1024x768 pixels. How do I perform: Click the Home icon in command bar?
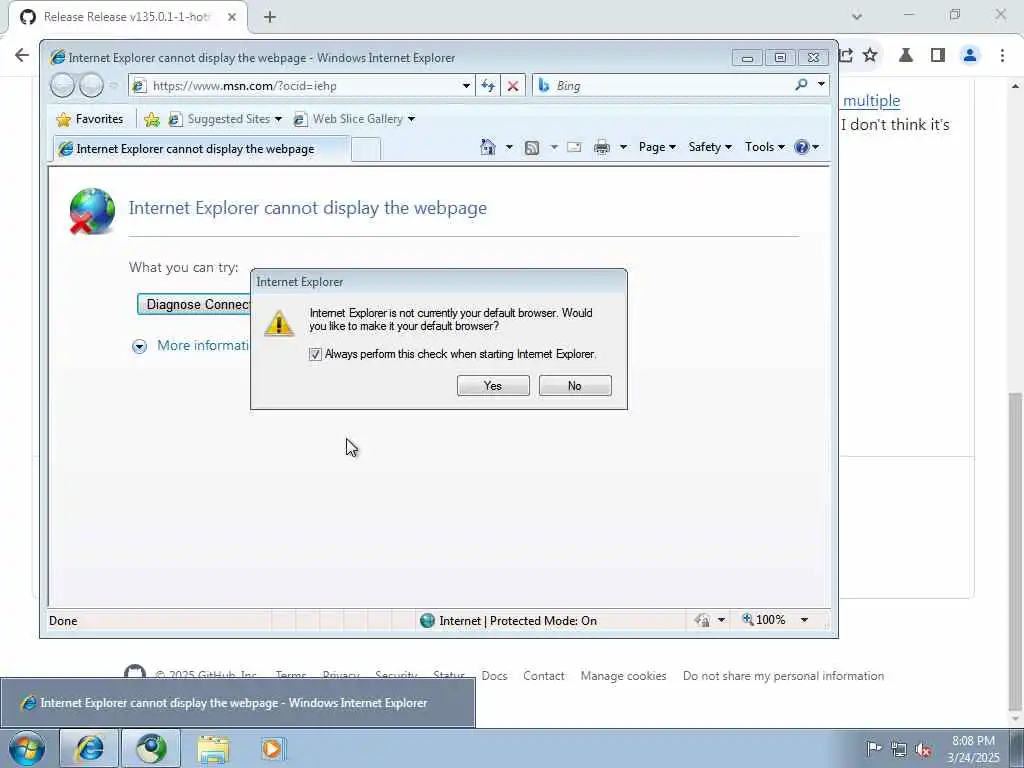(x=488, y=147)
